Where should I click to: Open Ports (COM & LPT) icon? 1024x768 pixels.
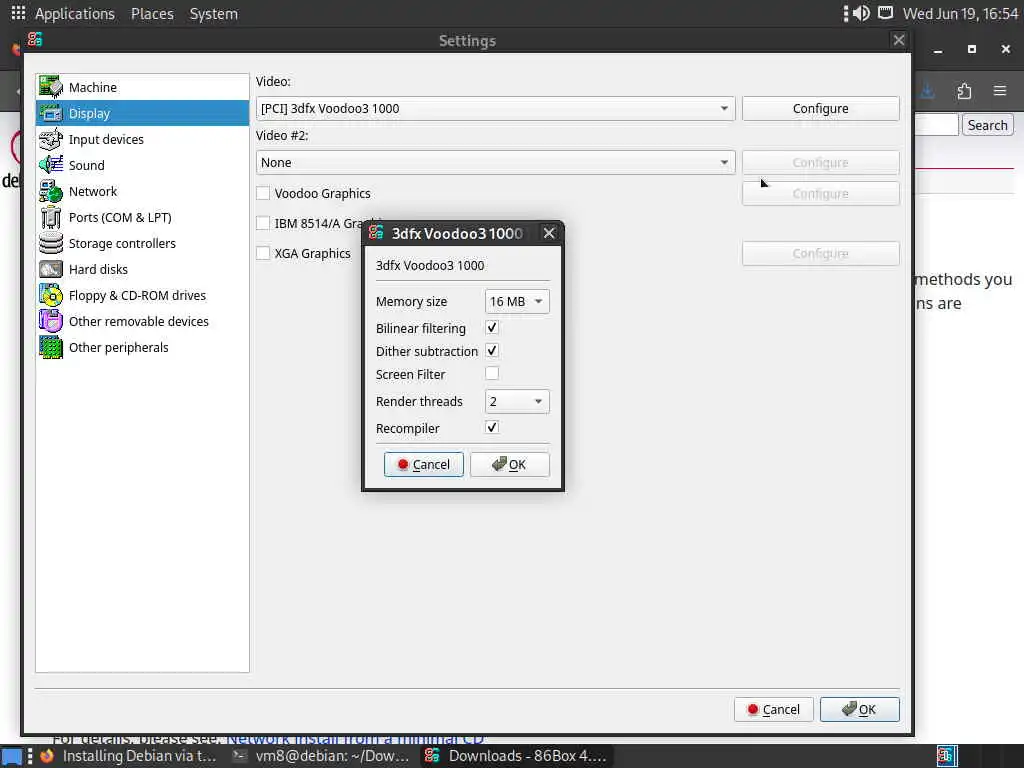click(x=50, y=217)
